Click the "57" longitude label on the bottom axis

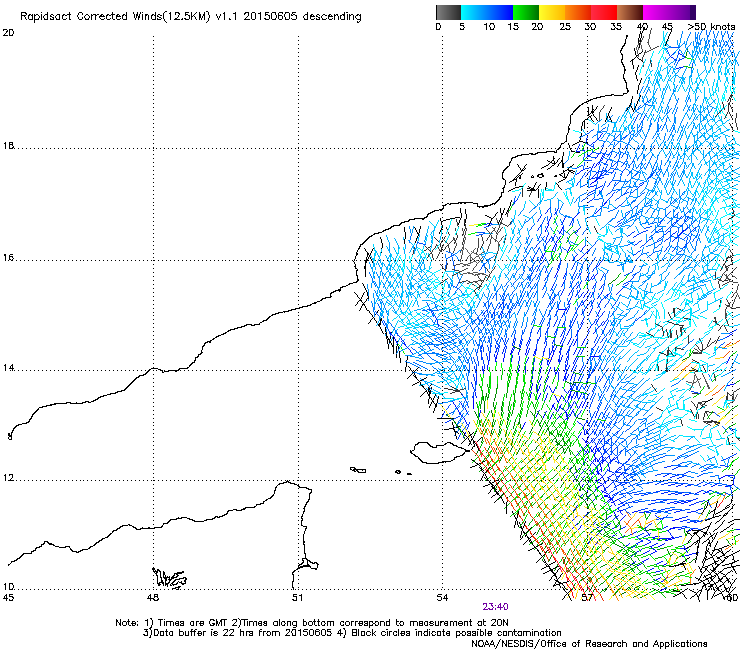(x=587, y=598)
